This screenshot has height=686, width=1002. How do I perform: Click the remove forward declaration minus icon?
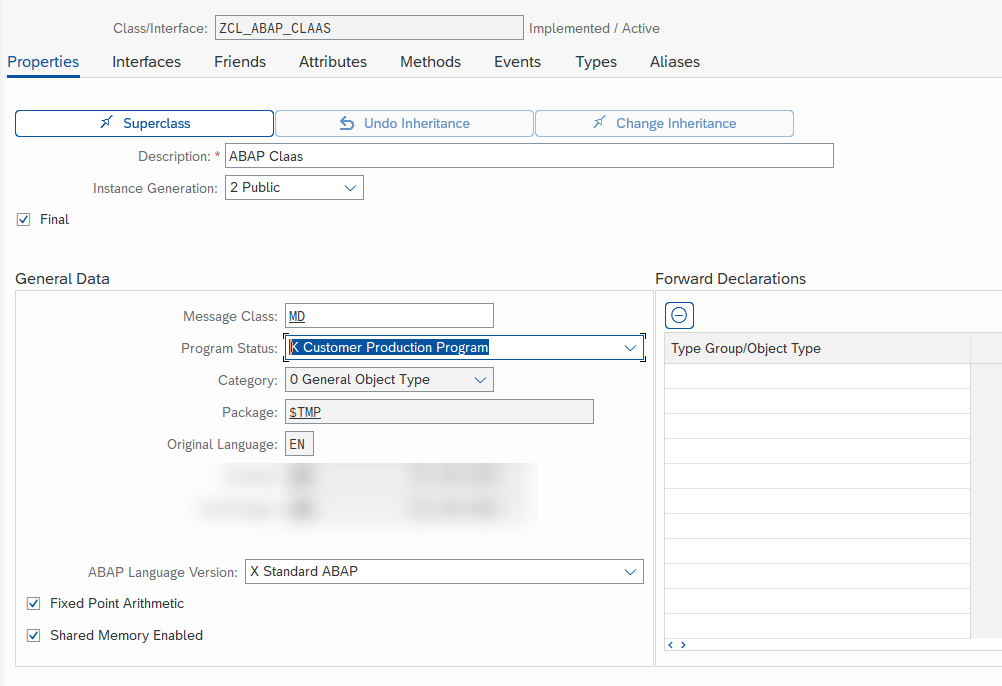pos(679,316)
